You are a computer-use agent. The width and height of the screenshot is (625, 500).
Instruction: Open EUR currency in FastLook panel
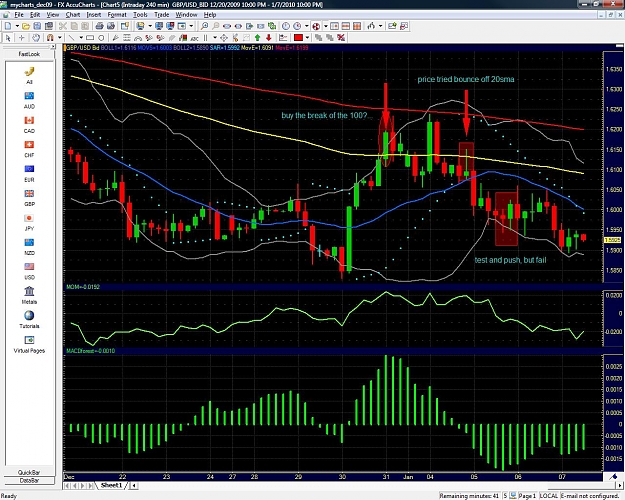click(29, 173)
